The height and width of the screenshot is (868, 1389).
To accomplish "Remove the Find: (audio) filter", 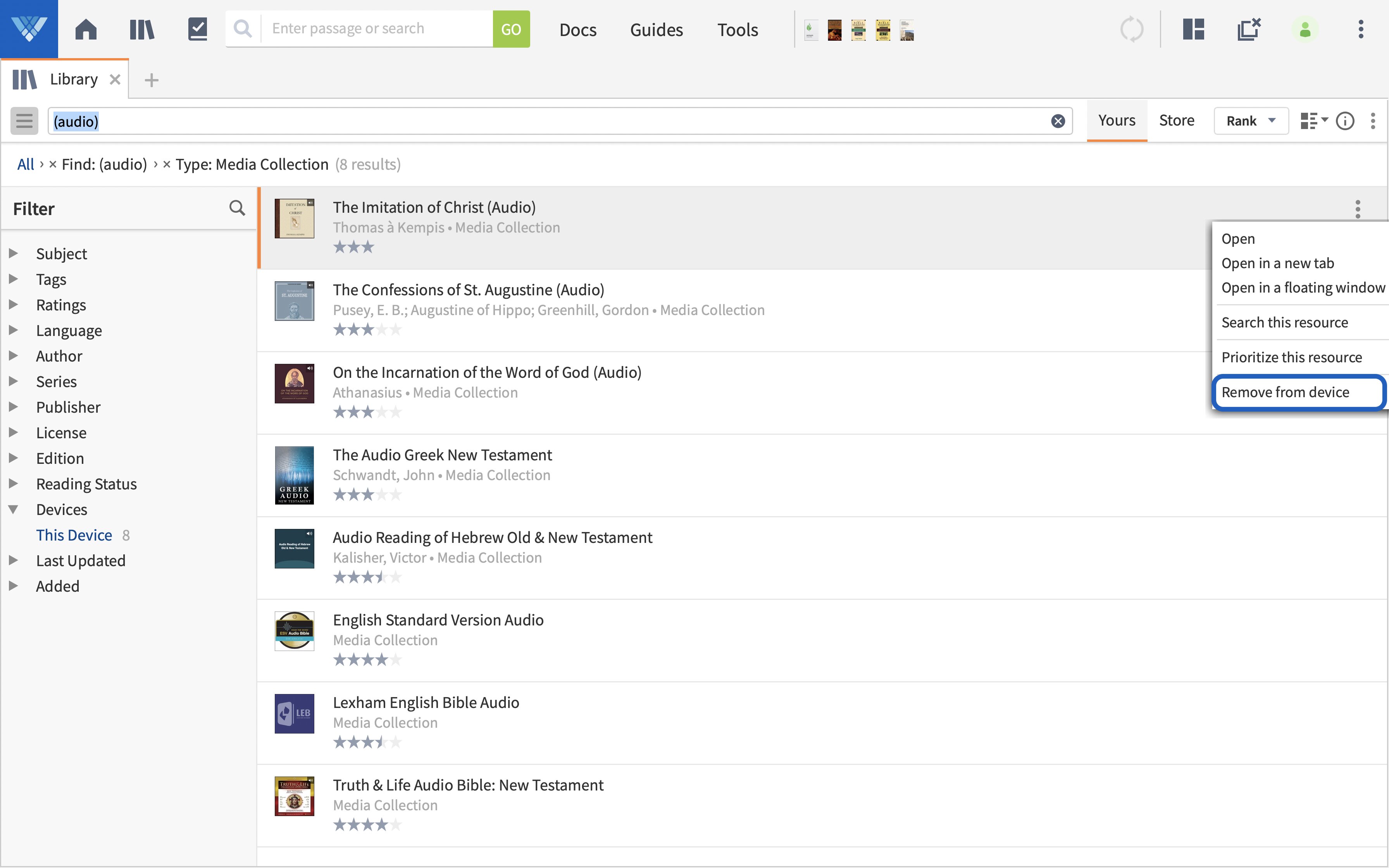I will coord(53,165).
